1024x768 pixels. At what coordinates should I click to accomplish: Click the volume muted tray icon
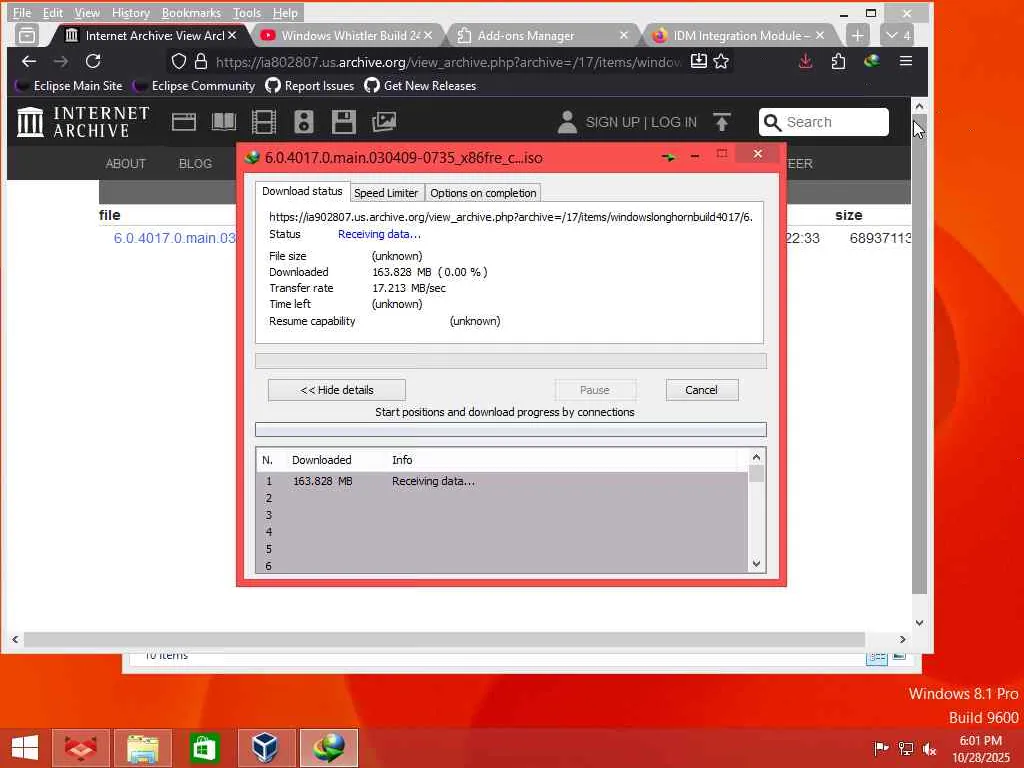929,748
